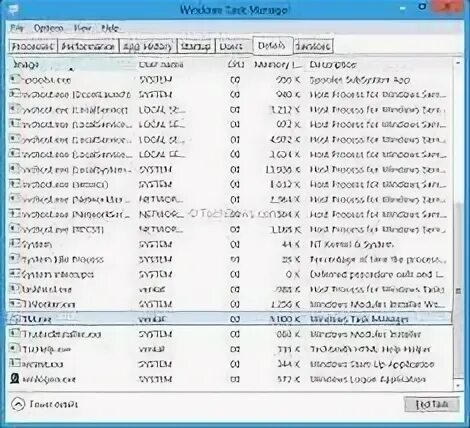The image size is (470, 428).
Task: Open the Help menu
Action: 110,28
